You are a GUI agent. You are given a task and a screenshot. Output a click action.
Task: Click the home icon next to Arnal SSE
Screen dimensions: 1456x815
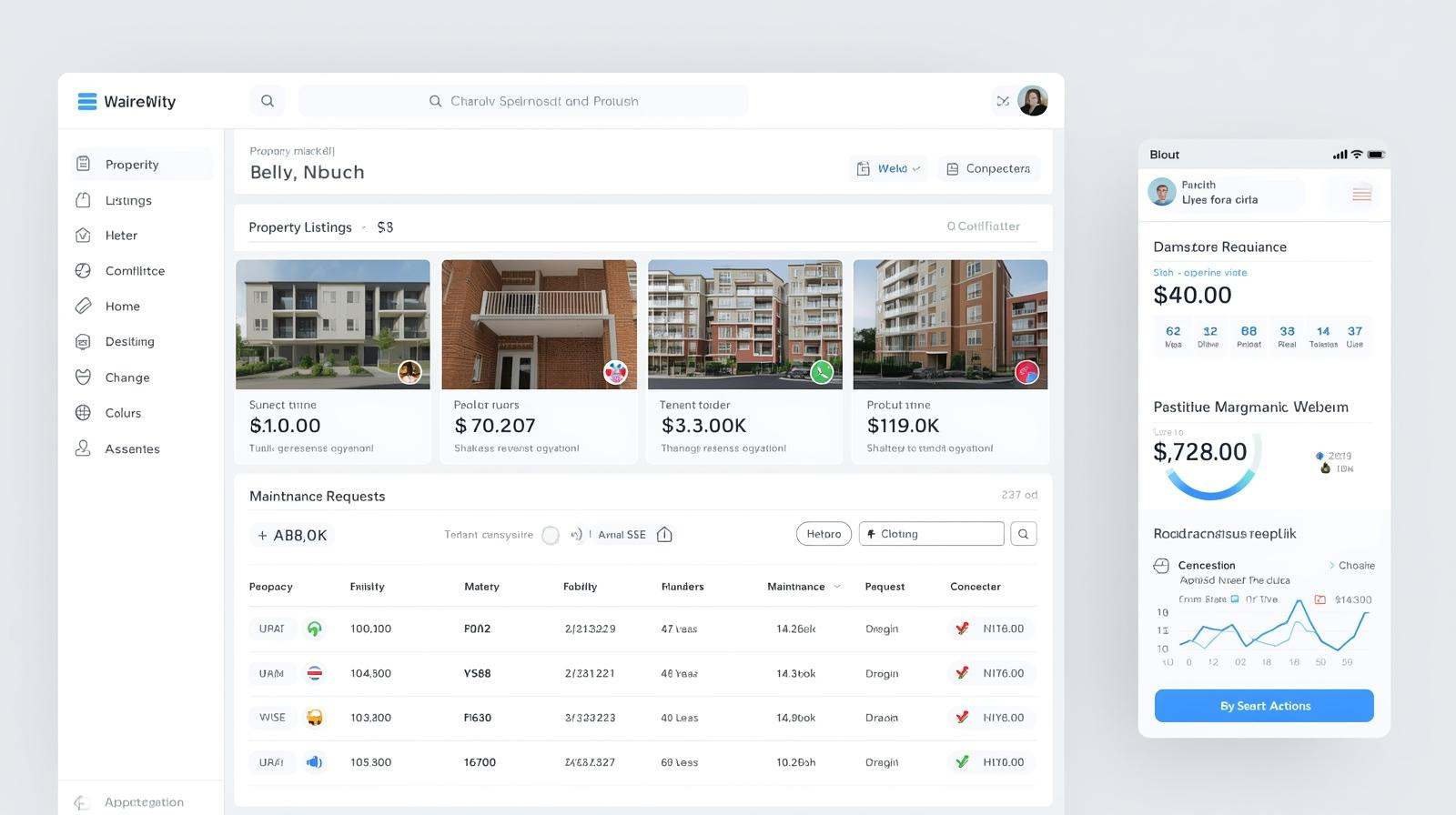click(x=664, y=535)
